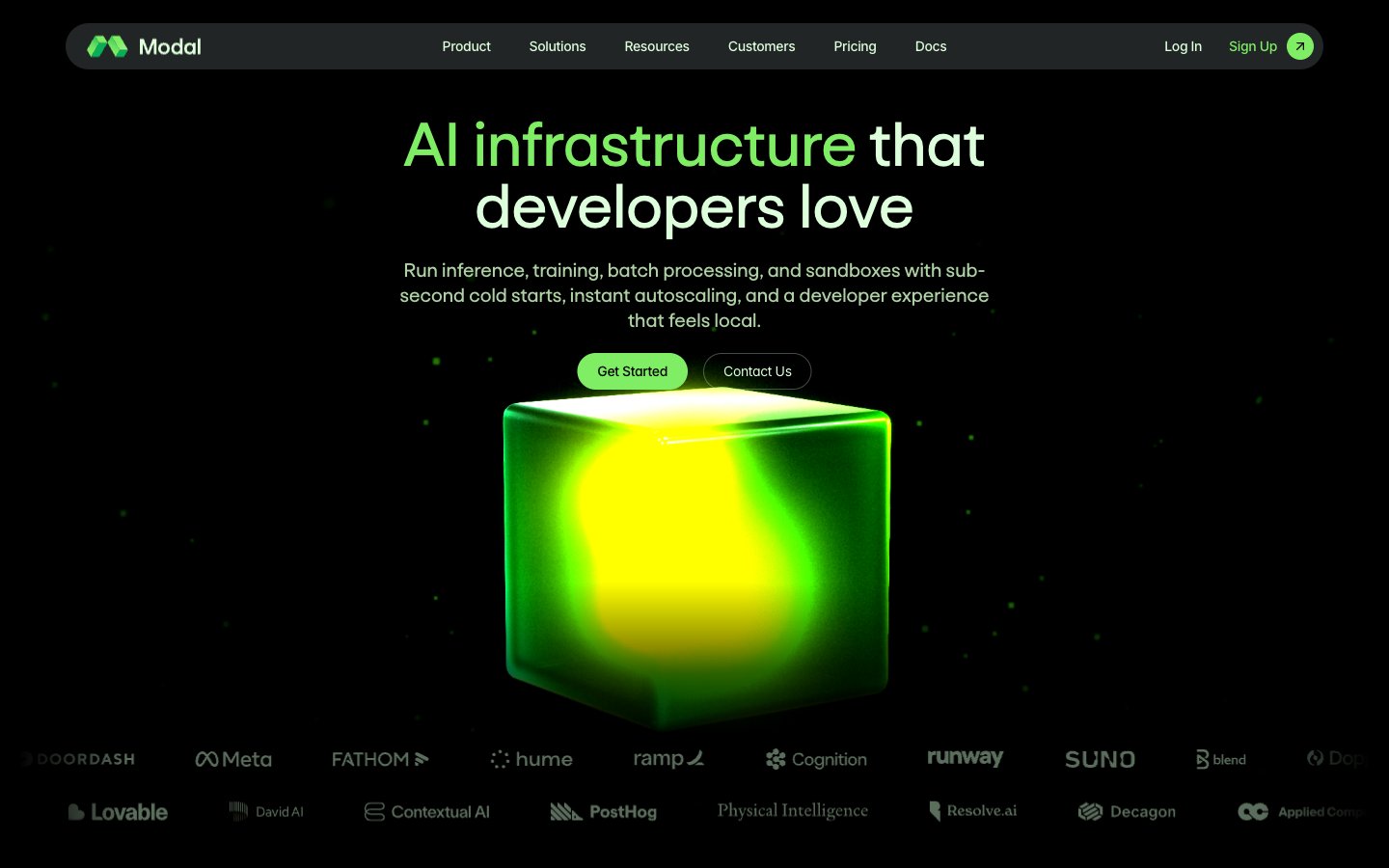Click the ramp logo
The height and width of the screenshot is (868, 1389).
668,759
